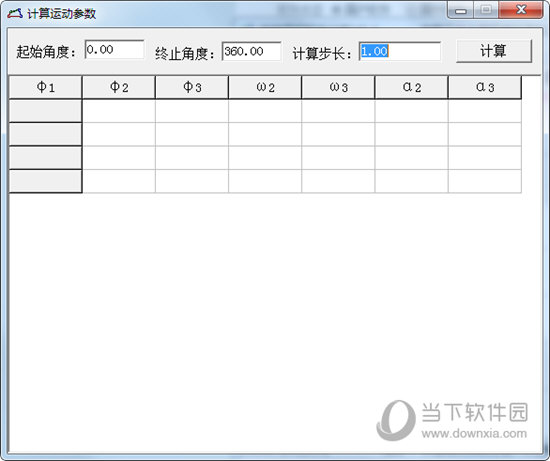Minimize the 计算运动参数 window

pyautogui.click(x=461, y=10)
